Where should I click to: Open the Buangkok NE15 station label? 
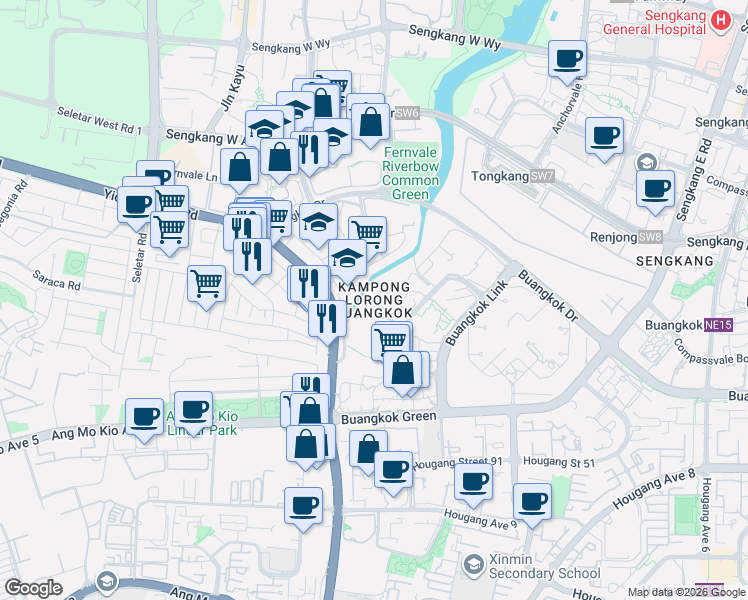click(x=689, y=325)
